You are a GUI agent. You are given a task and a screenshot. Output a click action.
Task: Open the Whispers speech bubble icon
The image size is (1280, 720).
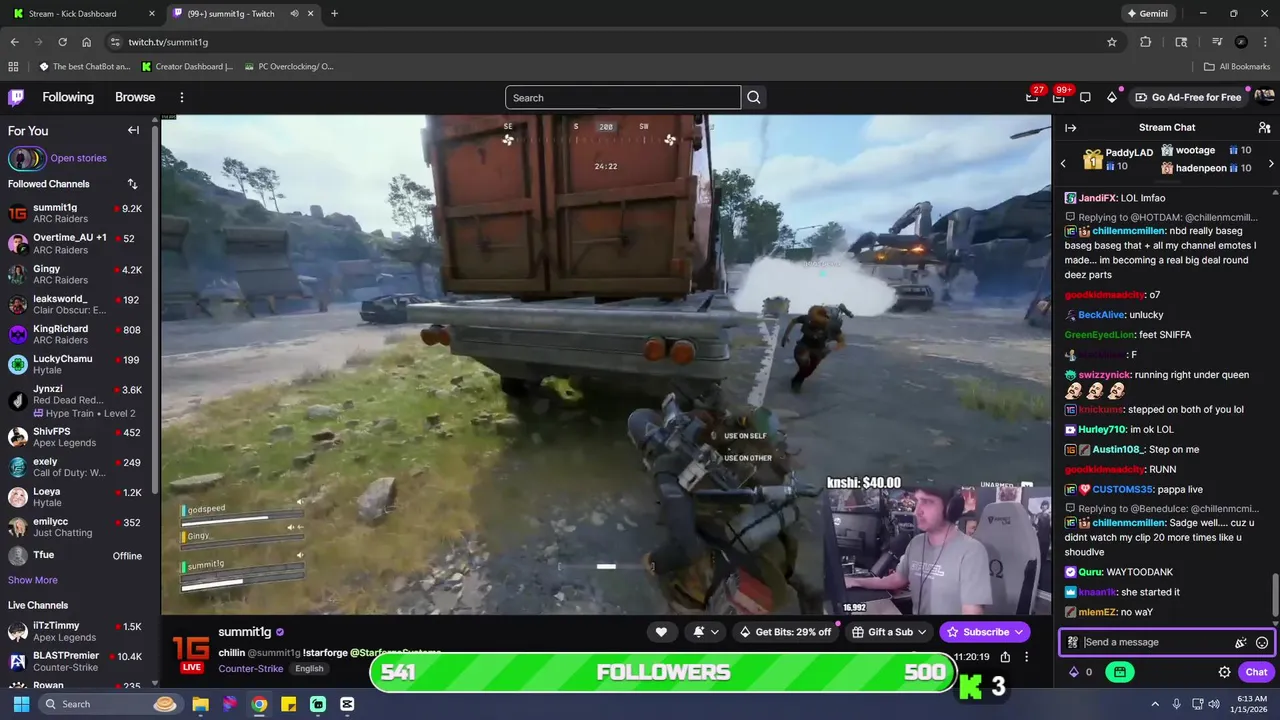coord(1085,97)
